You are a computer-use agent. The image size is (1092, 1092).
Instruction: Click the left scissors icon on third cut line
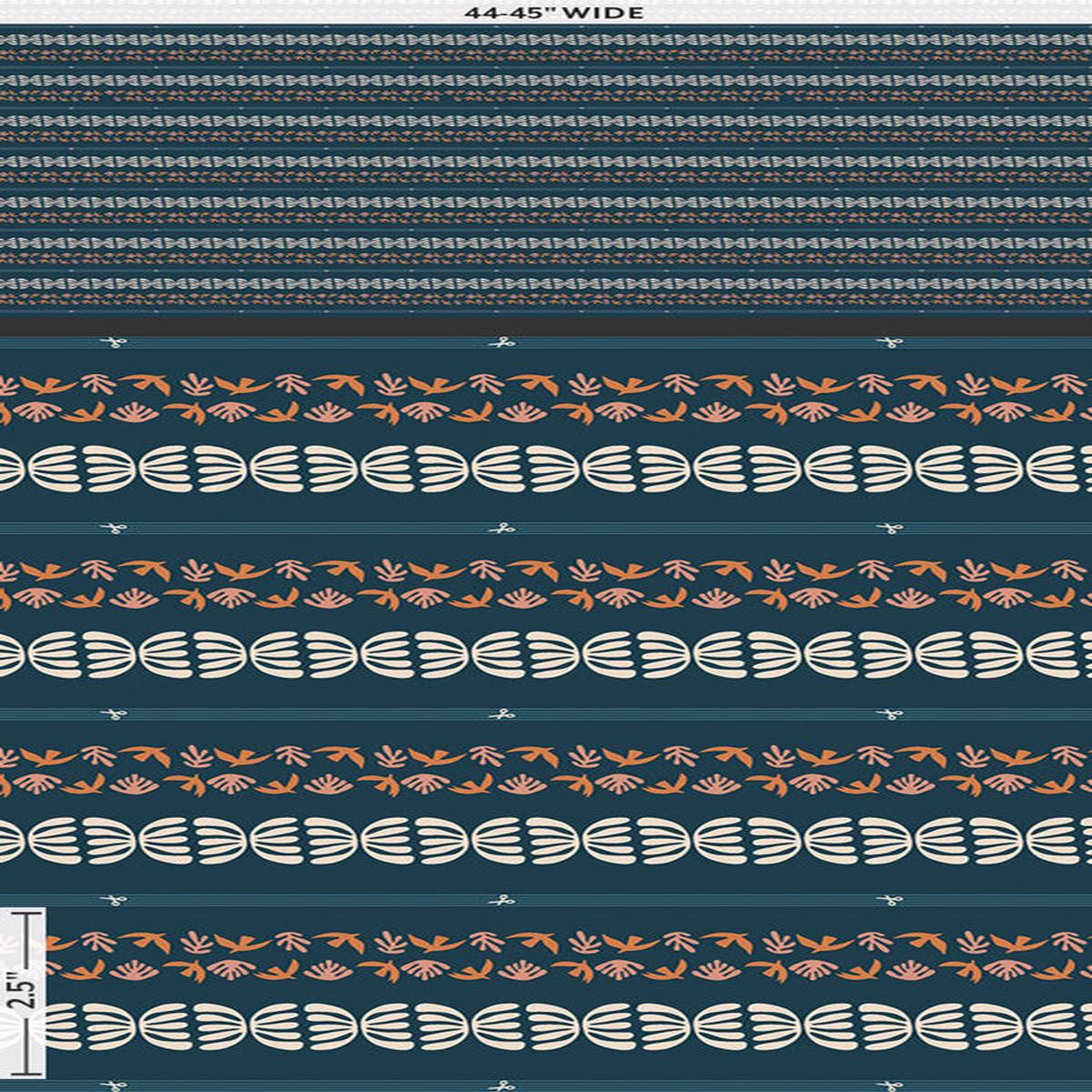tap(113, 714)
